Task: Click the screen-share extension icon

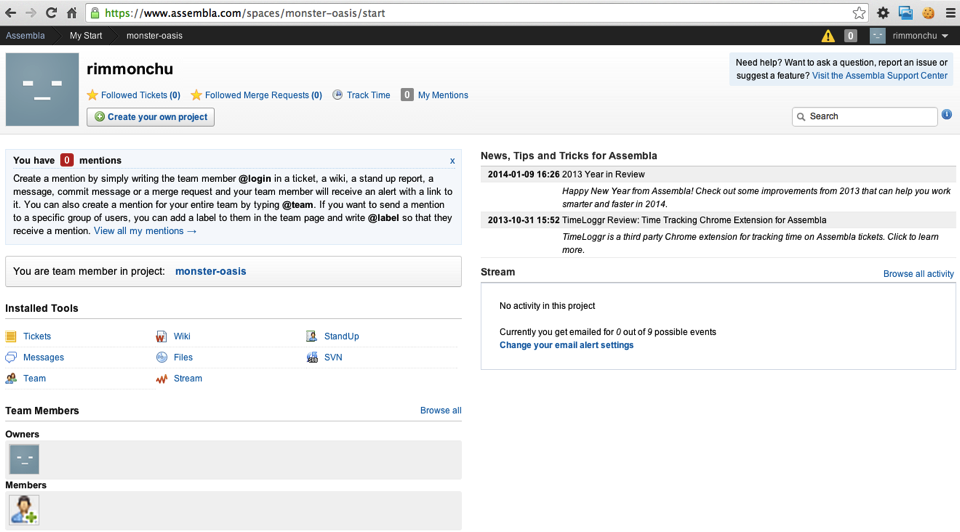Action: pos(906,13)
